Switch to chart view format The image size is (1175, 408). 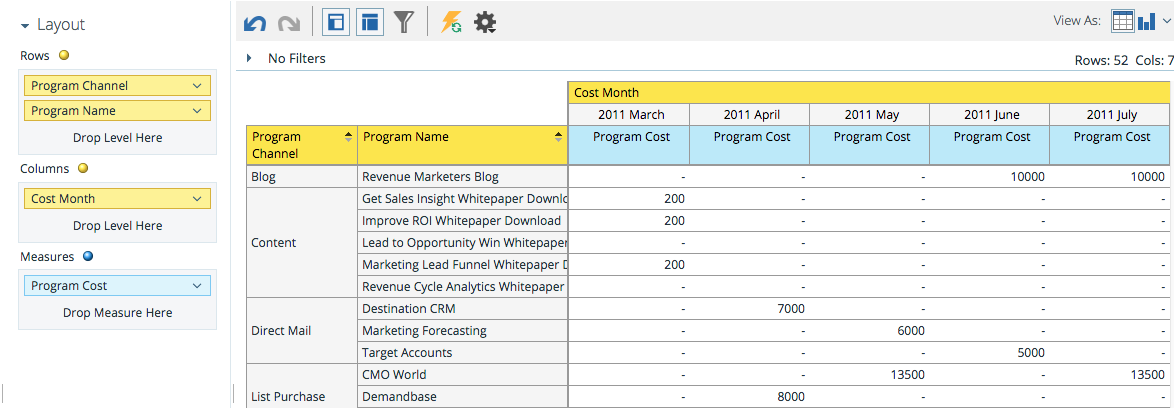(x=1147, y=21)
